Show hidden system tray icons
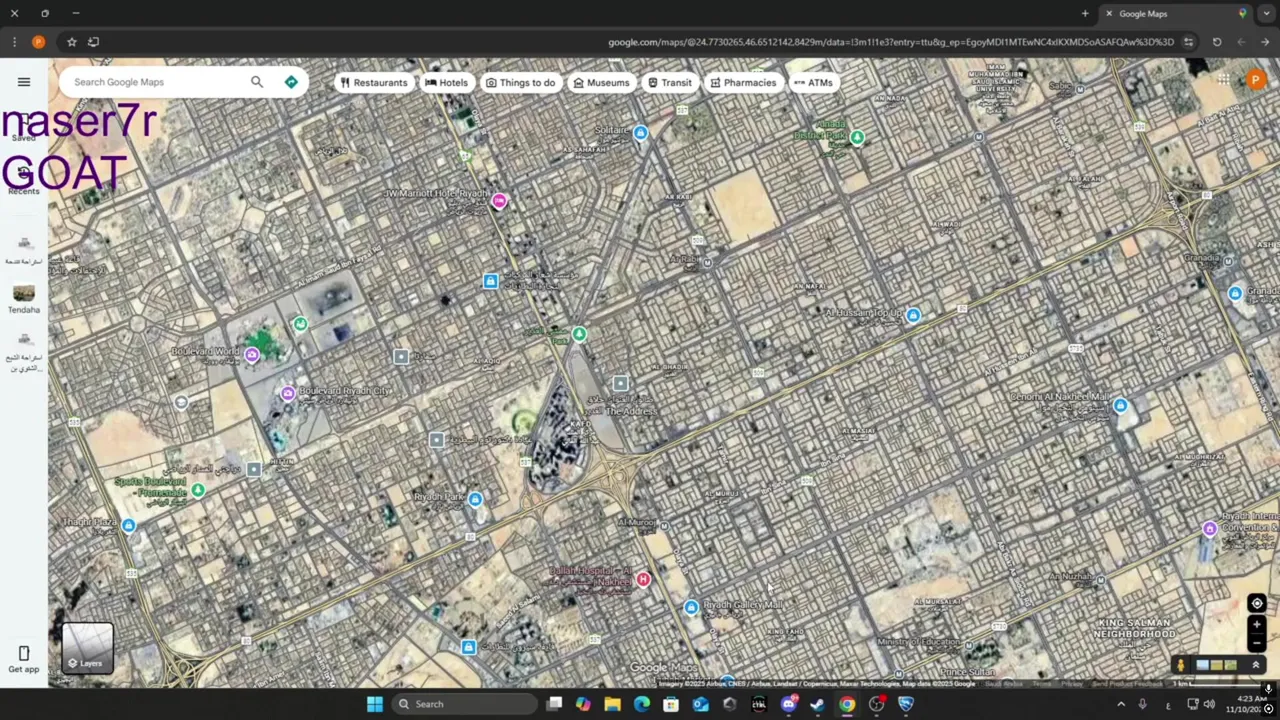Viewport: 1280px width, 720px height. coord(1120,704)
